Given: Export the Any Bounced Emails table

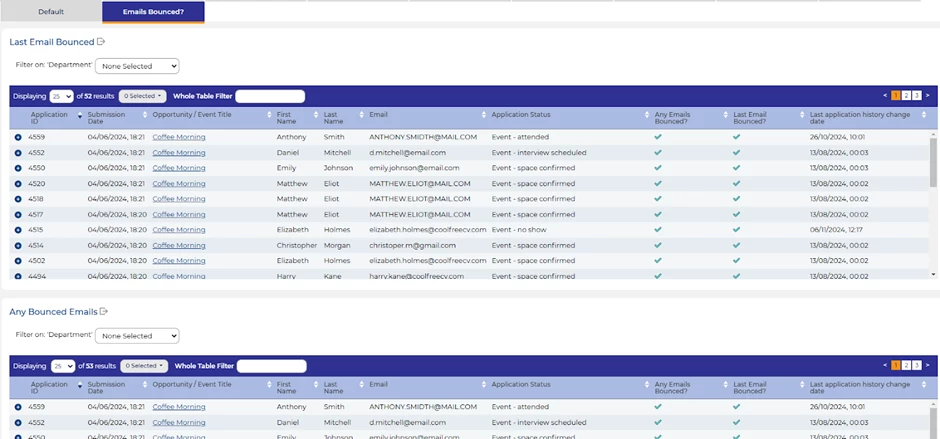Looking at the screenshot, I should [104, 311].
